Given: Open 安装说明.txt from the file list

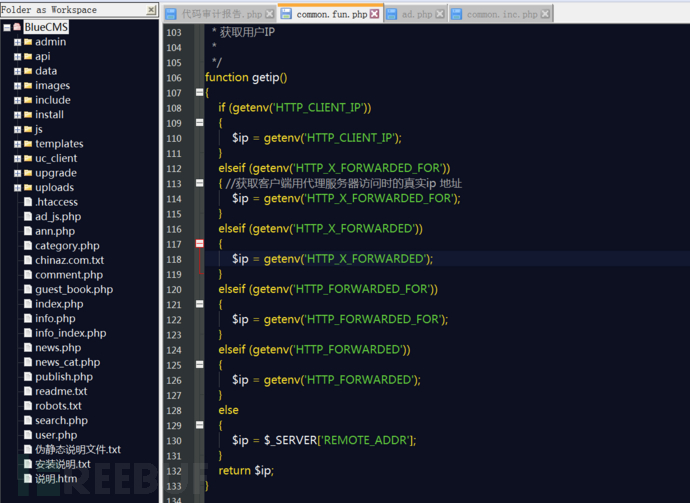Looking at the screenshot, I should (62, 464).
